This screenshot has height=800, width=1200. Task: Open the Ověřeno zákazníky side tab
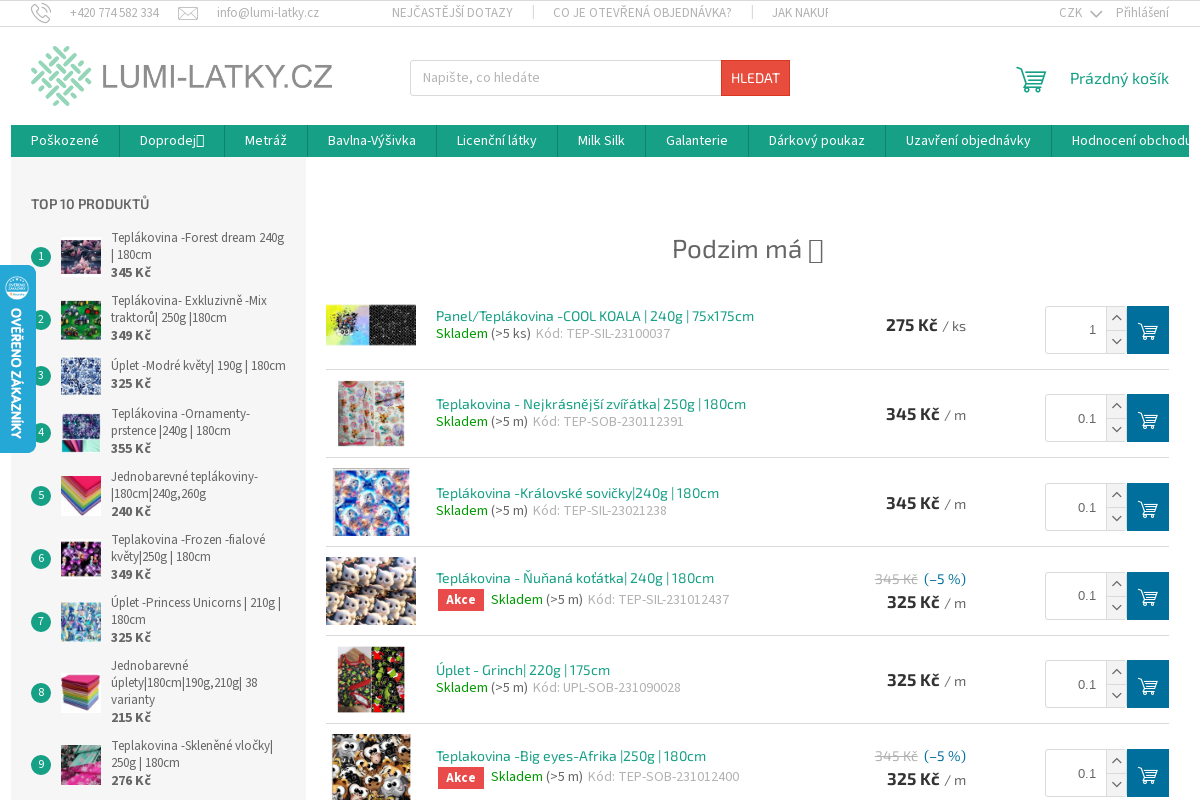tap(17, 358)
